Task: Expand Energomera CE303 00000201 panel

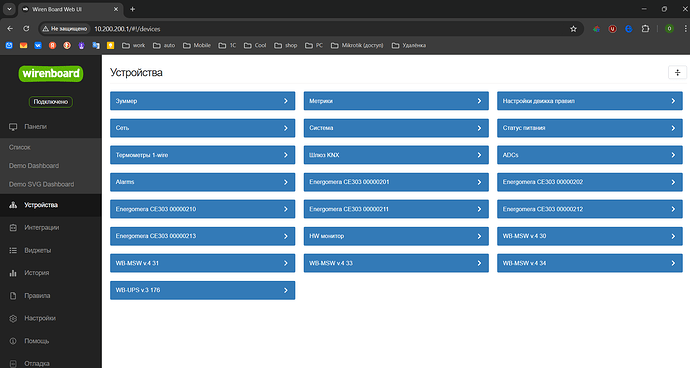Action: pos(396,182)
